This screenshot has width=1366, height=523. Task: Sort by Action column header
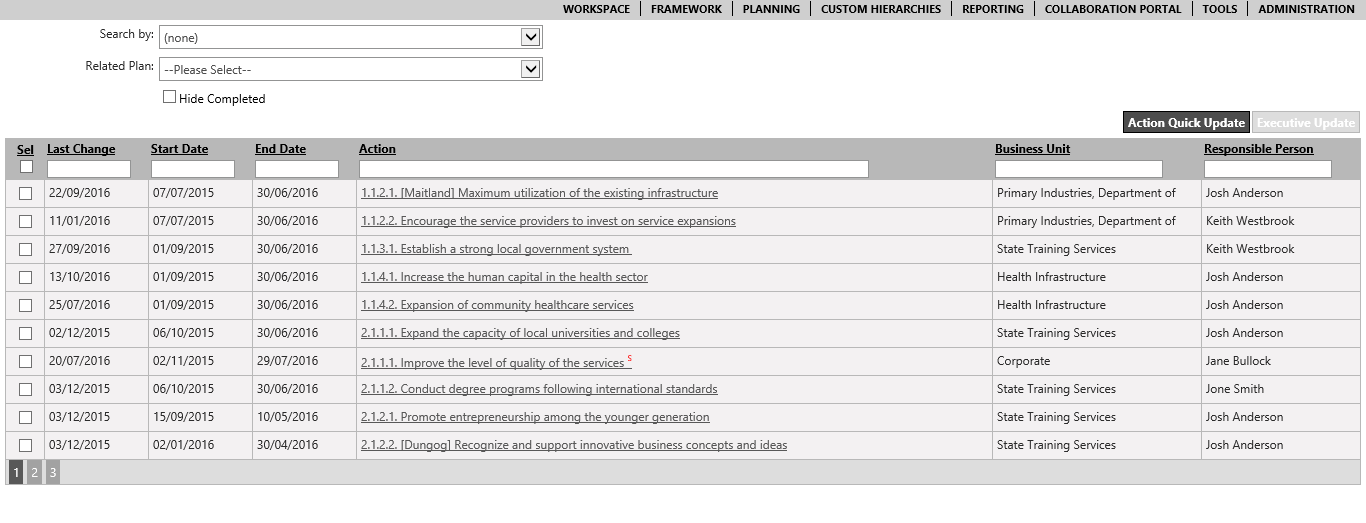pyautogui.click(x=377, y=149)
